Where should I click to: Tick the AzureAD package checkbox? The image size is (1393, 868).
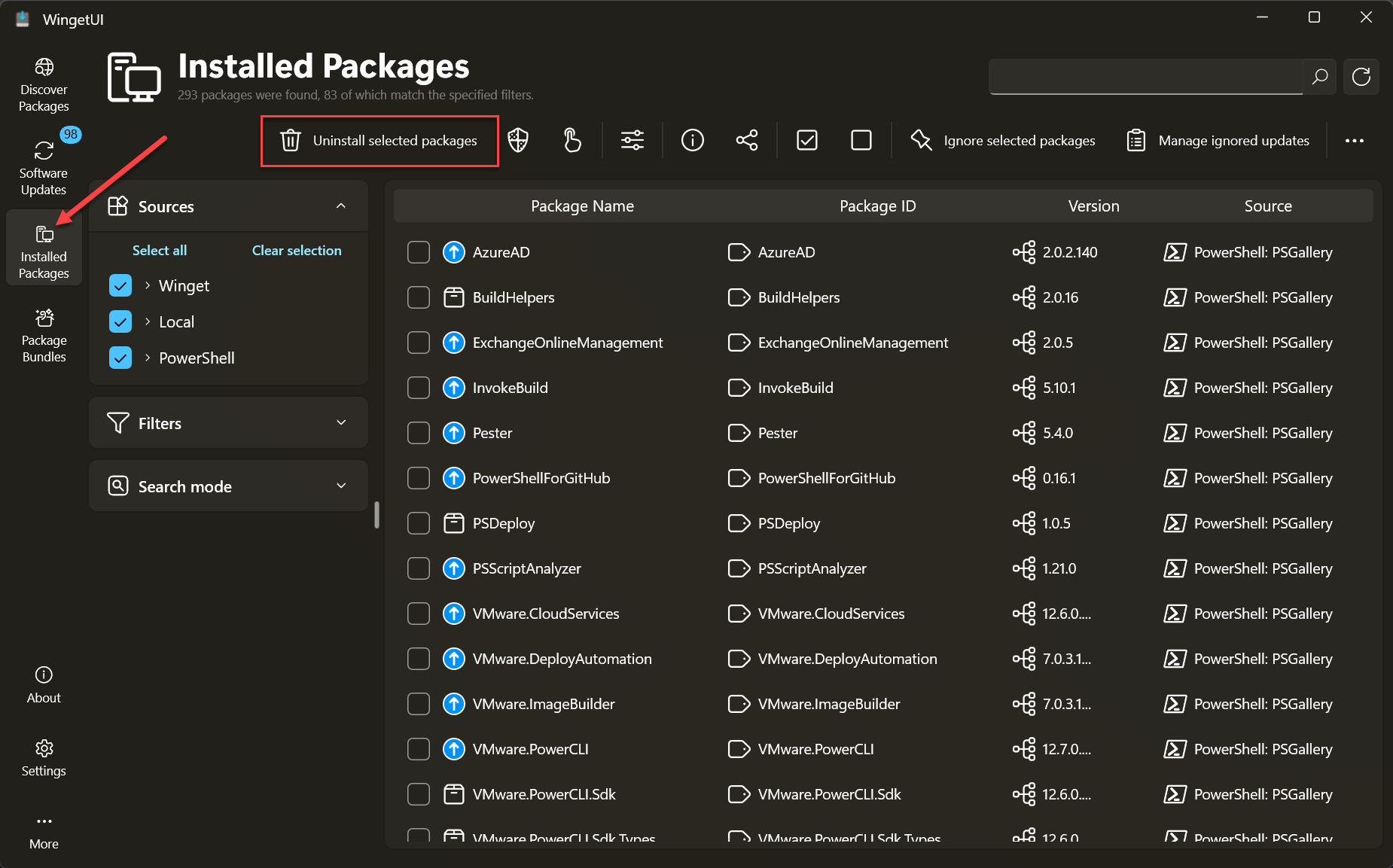[419, 252]
